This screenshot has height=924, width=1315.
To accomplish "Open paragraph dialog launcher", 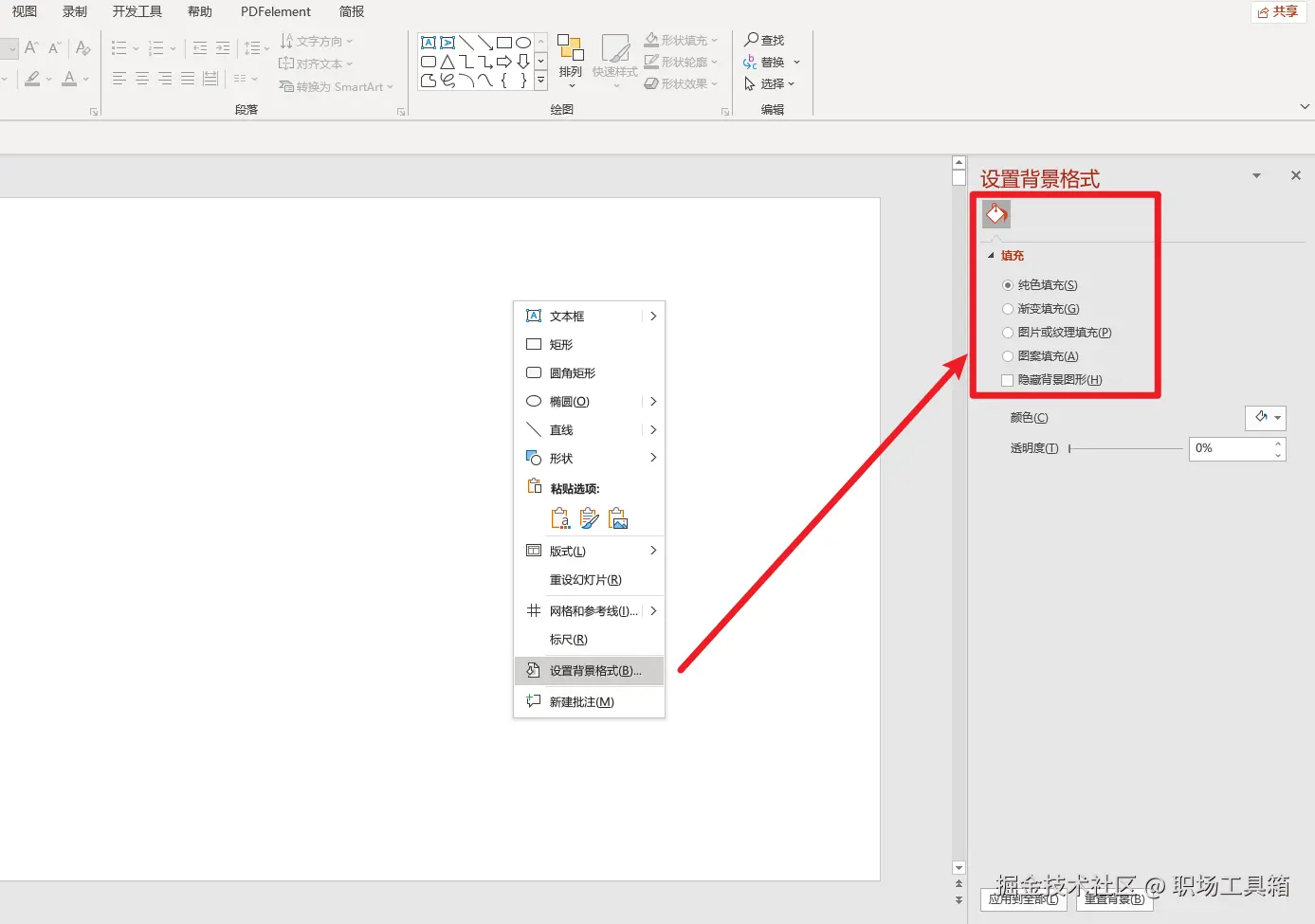I will (x=401, y=112).
